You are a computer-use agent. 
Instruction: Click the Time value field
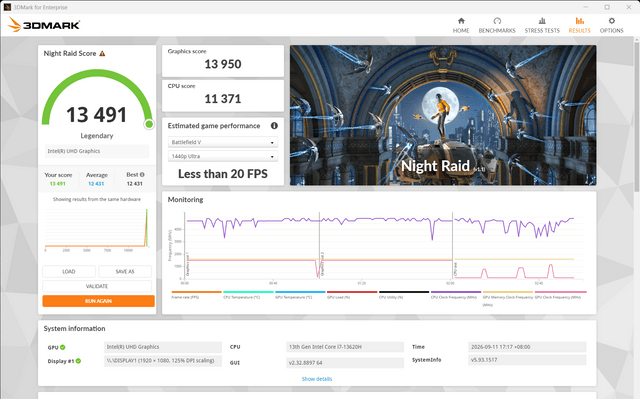coord(527,347)
